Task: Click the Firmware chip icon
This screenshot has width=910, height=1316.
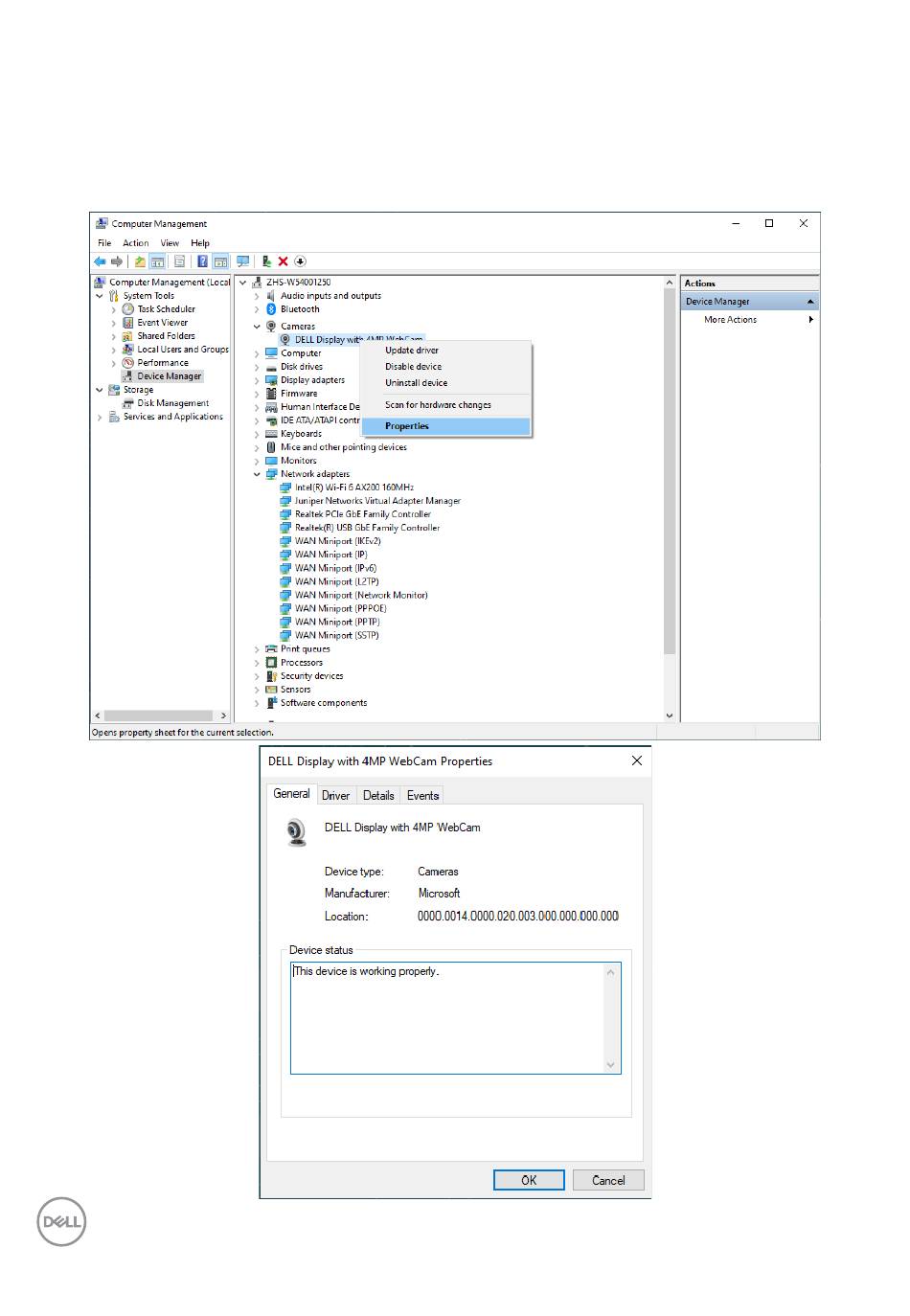Action: pos(271,394)
